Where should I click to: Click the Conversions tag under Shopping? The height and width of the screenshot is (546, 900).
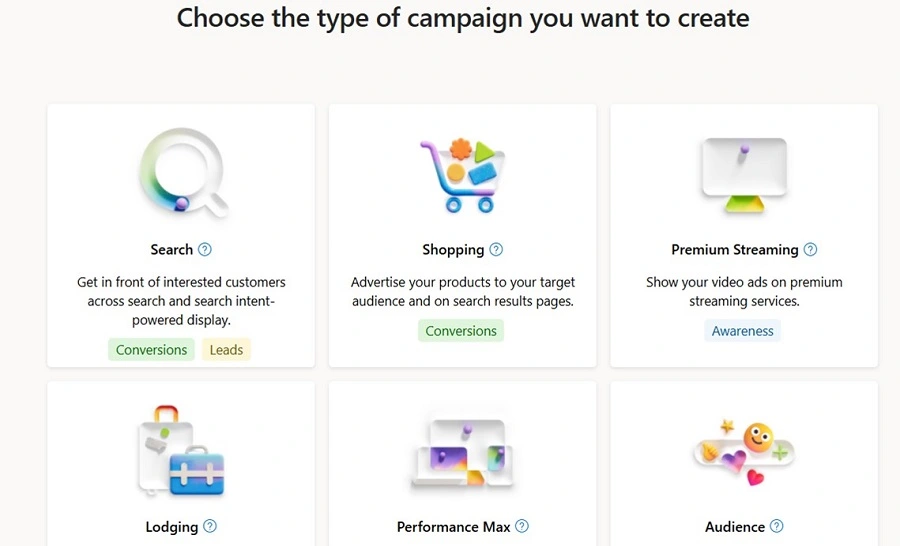click(x=461, y=331)
